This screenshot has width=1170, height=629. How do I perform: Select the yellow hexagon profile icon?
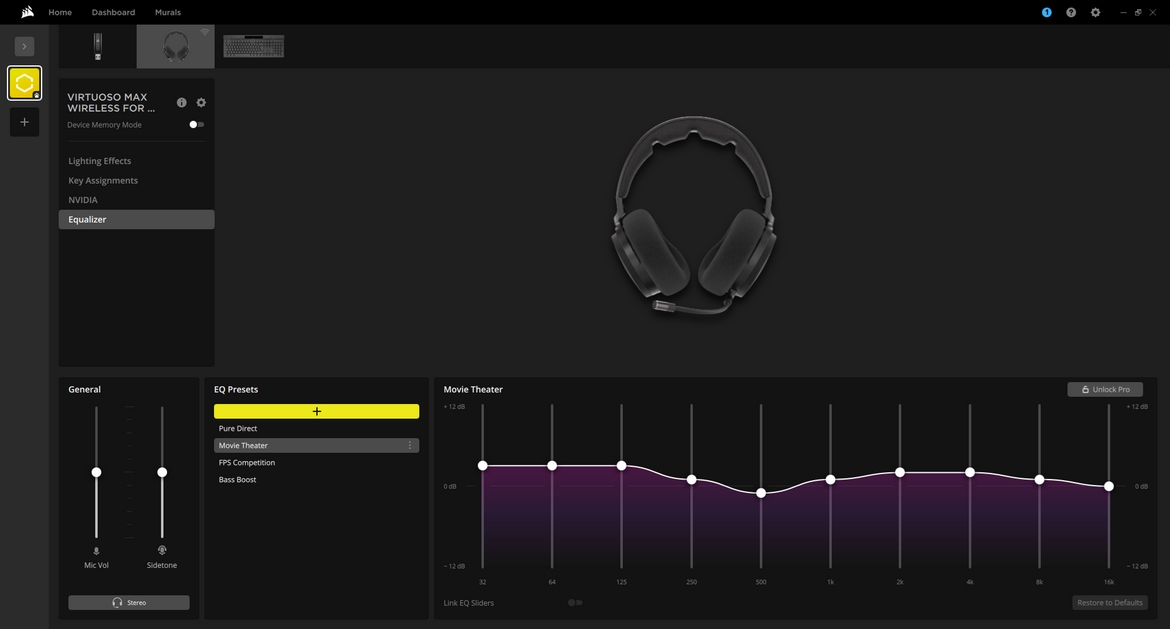(25, 83)
